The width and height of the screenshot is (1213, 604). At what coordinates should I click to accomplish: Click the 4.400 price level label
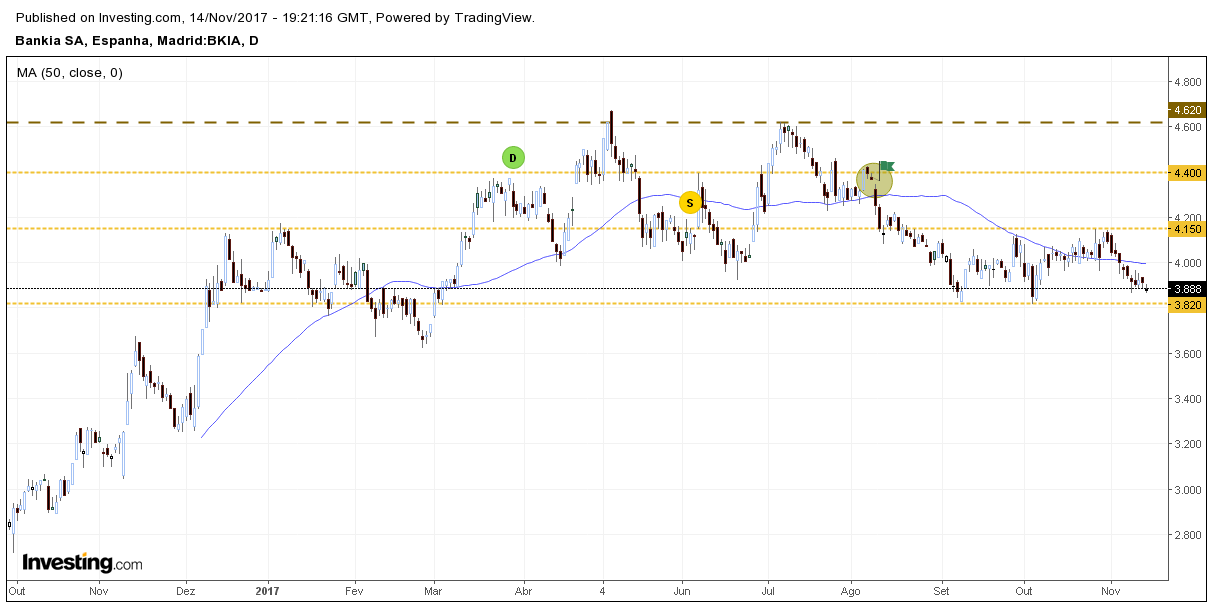pos(1186,173)
